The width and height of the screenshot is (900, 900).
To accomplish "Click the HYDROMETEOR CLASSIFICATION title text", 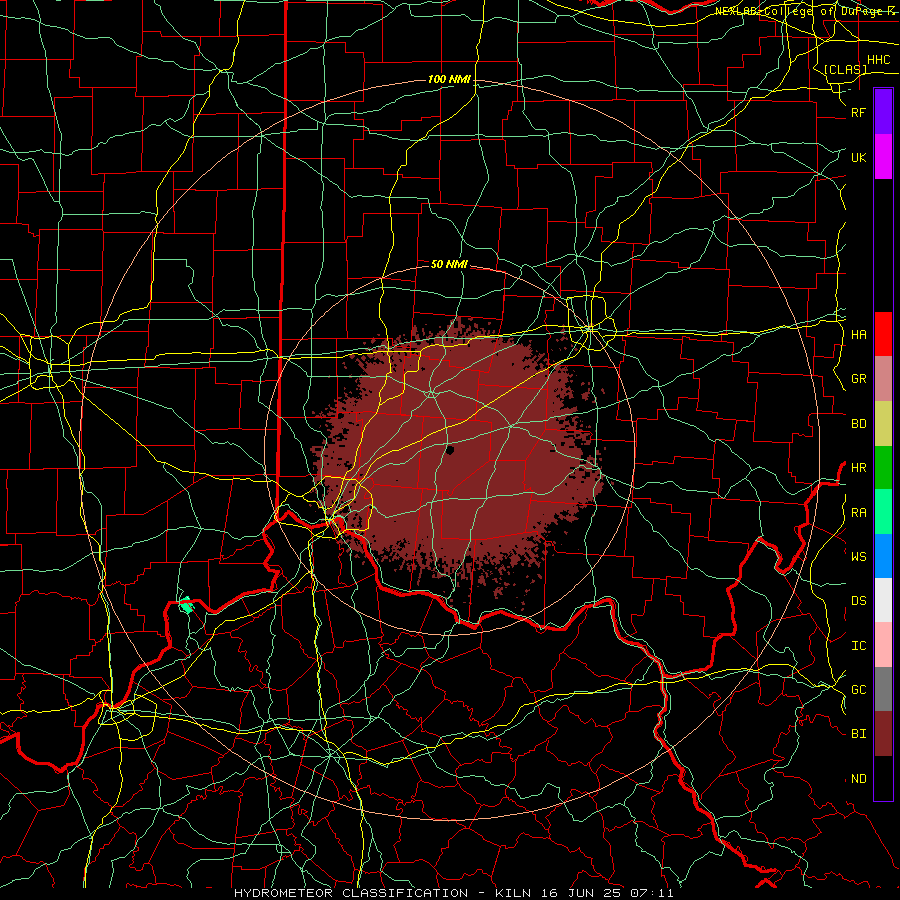I will [351, 893].
